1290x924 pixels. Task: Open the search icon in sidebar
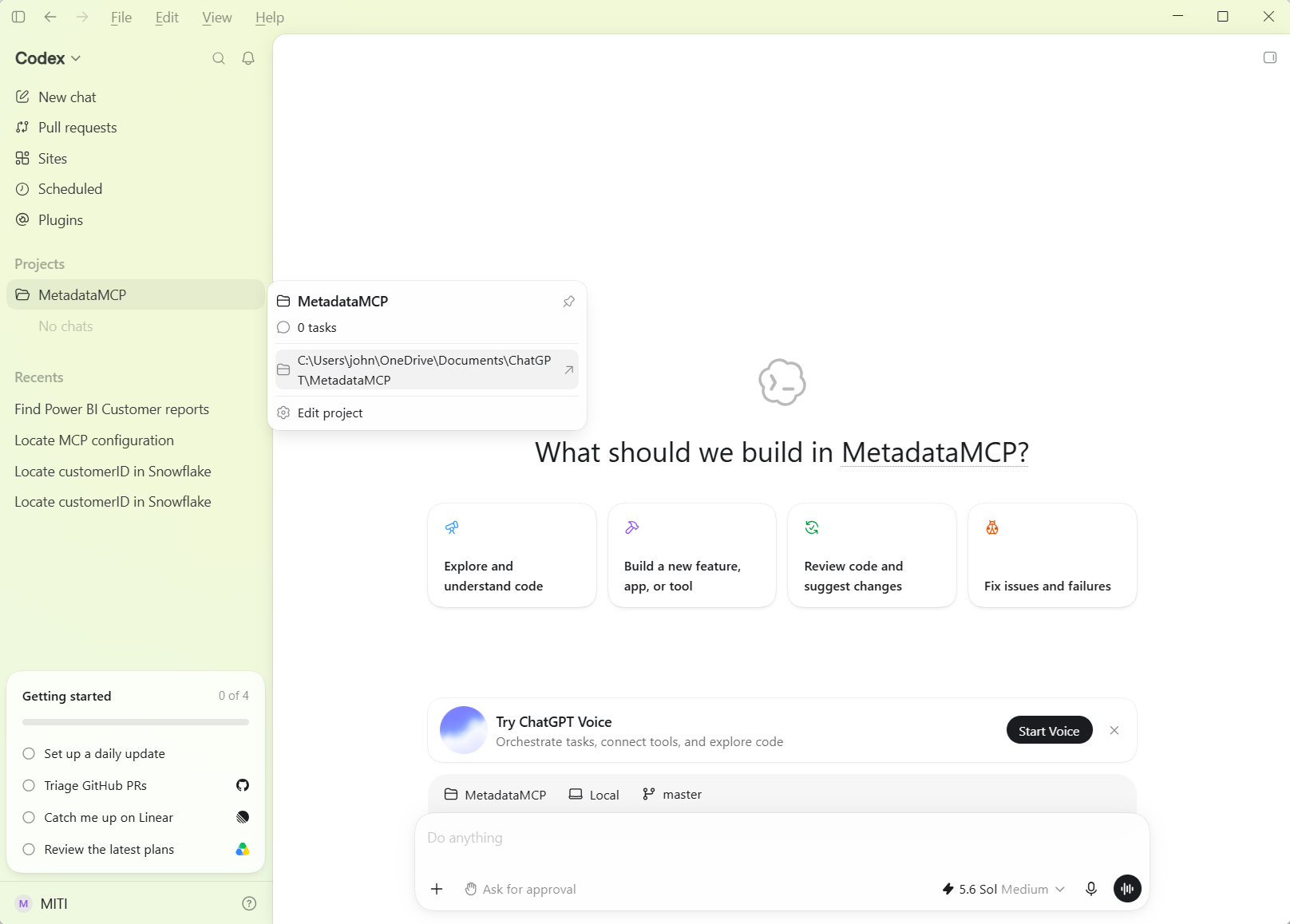point(219,58)
